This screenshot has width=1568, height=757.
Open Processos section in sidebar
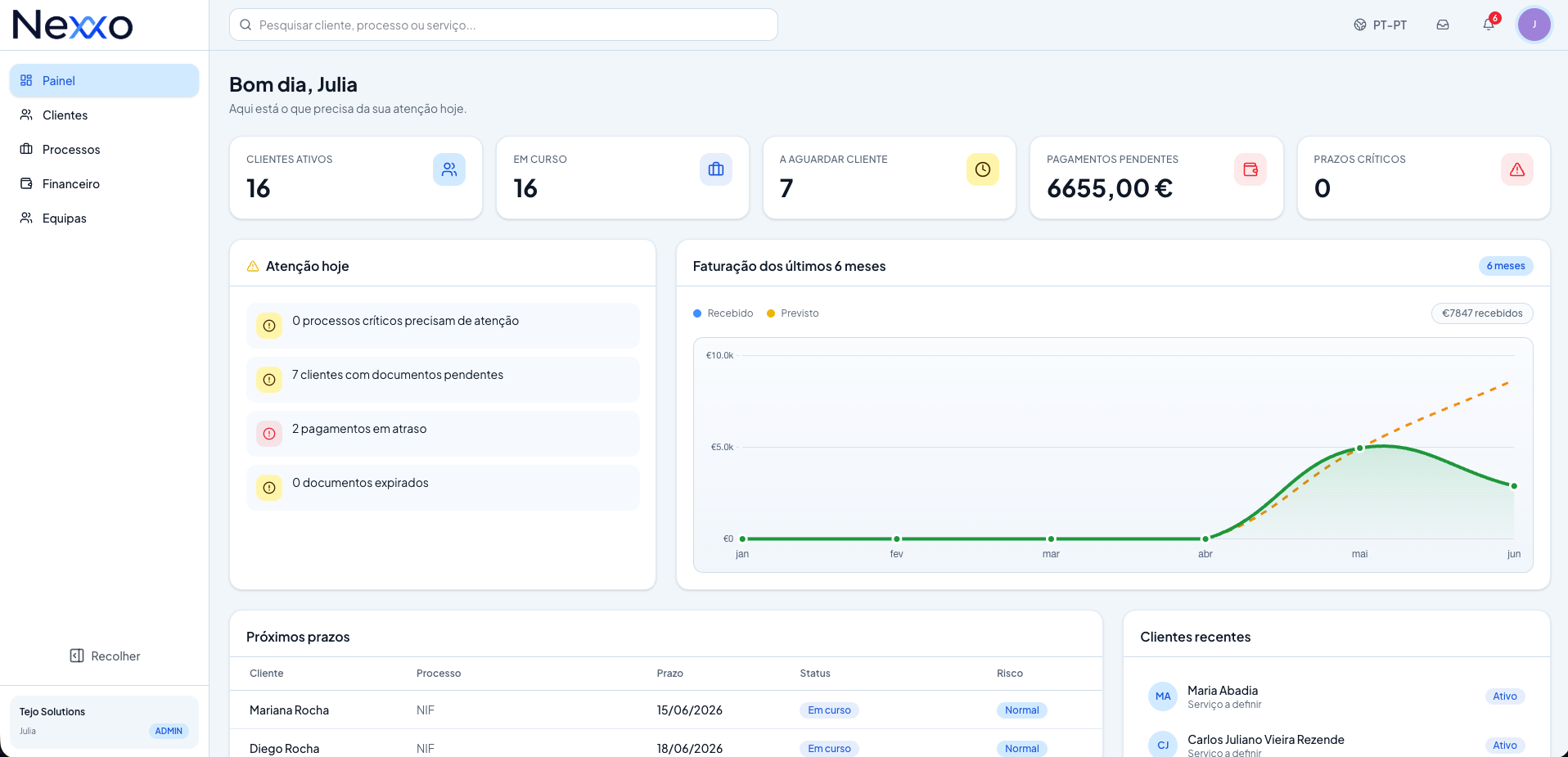104,149
